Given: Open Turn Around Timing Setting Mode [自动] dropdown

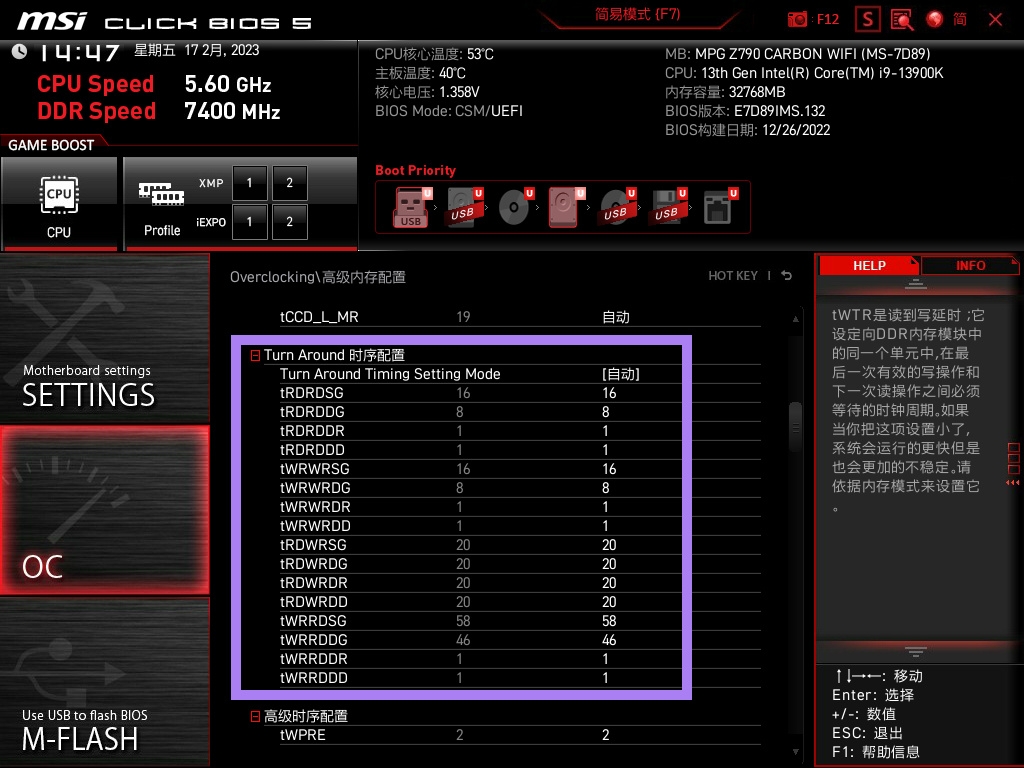Looking at the screenshot, I should pyautogui.click(x=620, y=374).
